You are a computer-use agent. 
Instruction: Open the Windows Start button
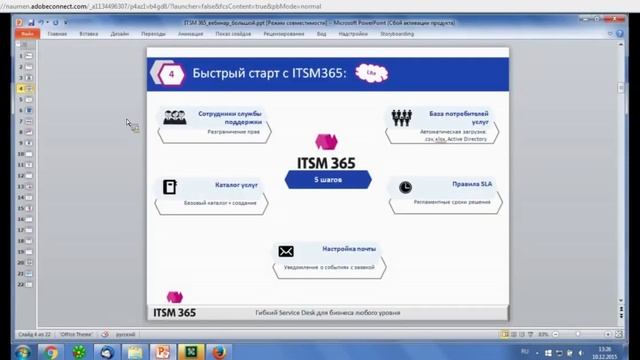pyautogui.click(x=22, y=352)
